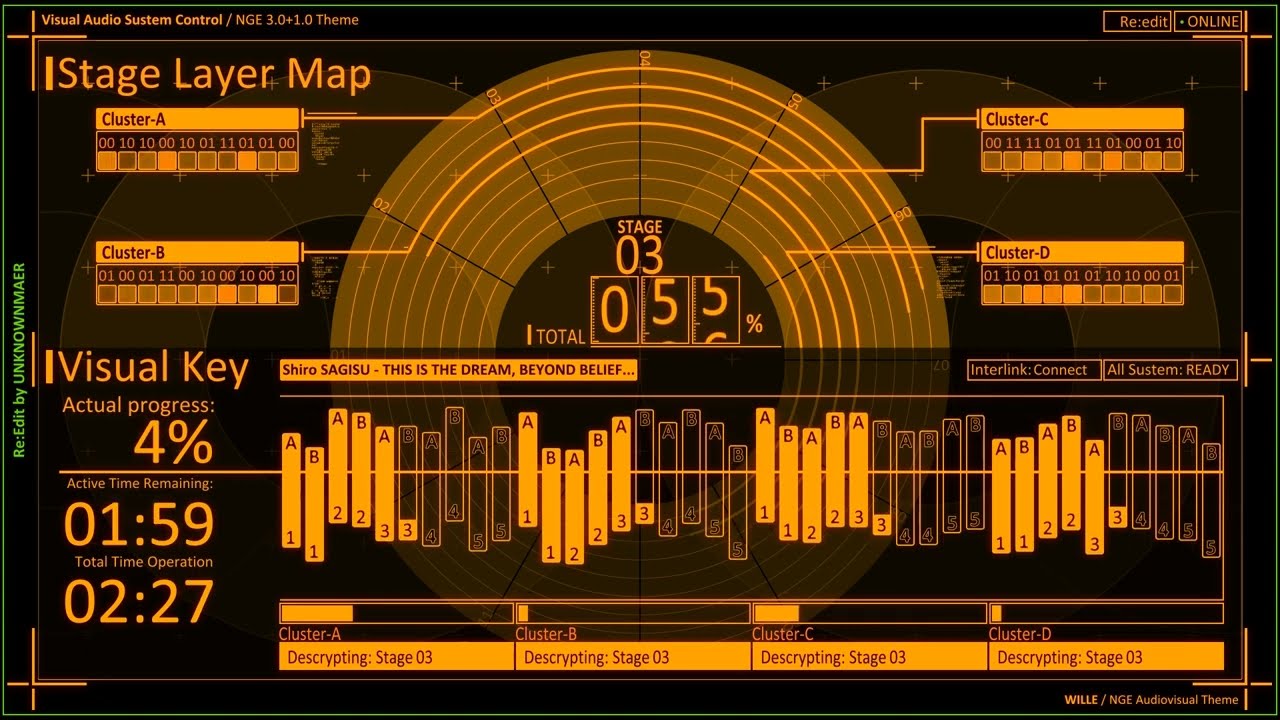1280x720 pixels.
Task: Click Cluster-B Descrypting: Stage 03 status
Action: pos(633,657)
